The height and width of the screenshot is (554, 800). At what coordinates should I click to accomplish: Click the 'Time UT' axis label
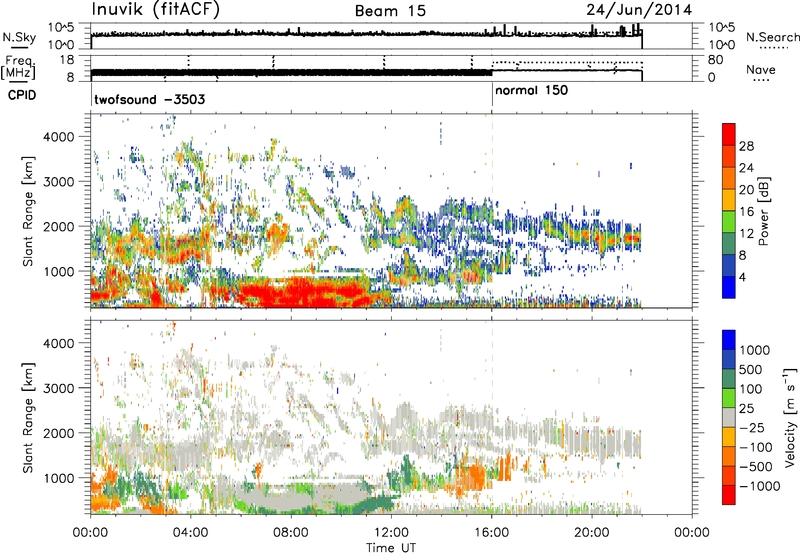(x=391, y=548)
